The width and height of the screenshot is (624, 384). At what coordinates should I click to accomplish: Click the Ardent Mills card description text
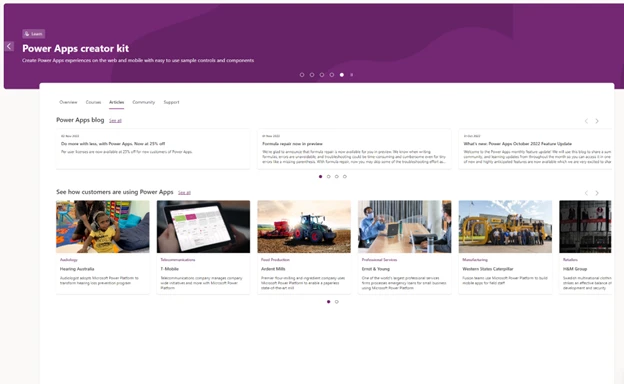click(x=303, y=283)
